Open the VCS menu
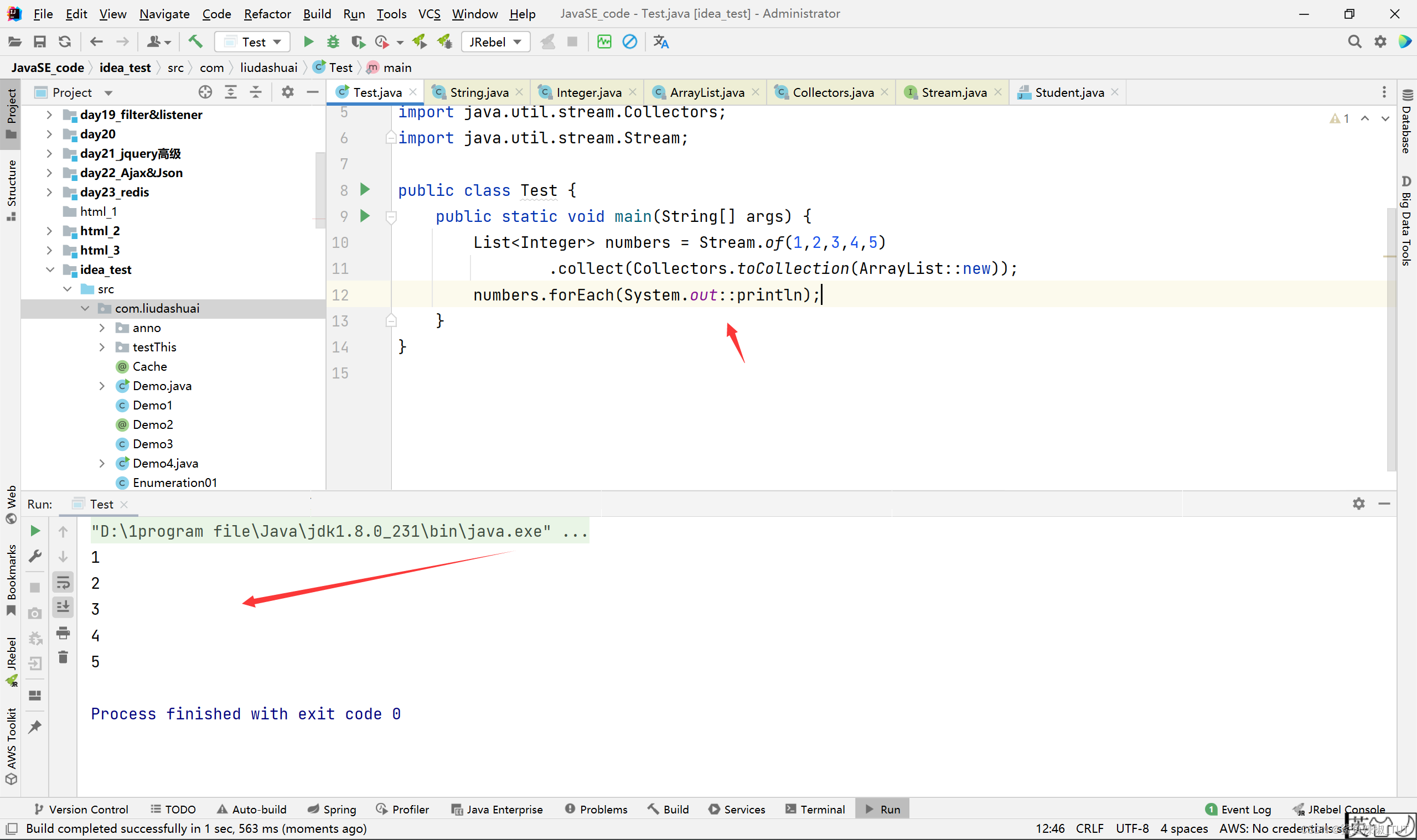 tap(429, 14)
